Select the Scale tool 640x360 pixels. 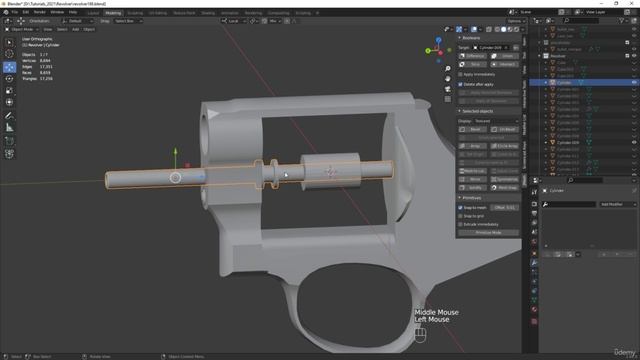(x=9, y=91)
